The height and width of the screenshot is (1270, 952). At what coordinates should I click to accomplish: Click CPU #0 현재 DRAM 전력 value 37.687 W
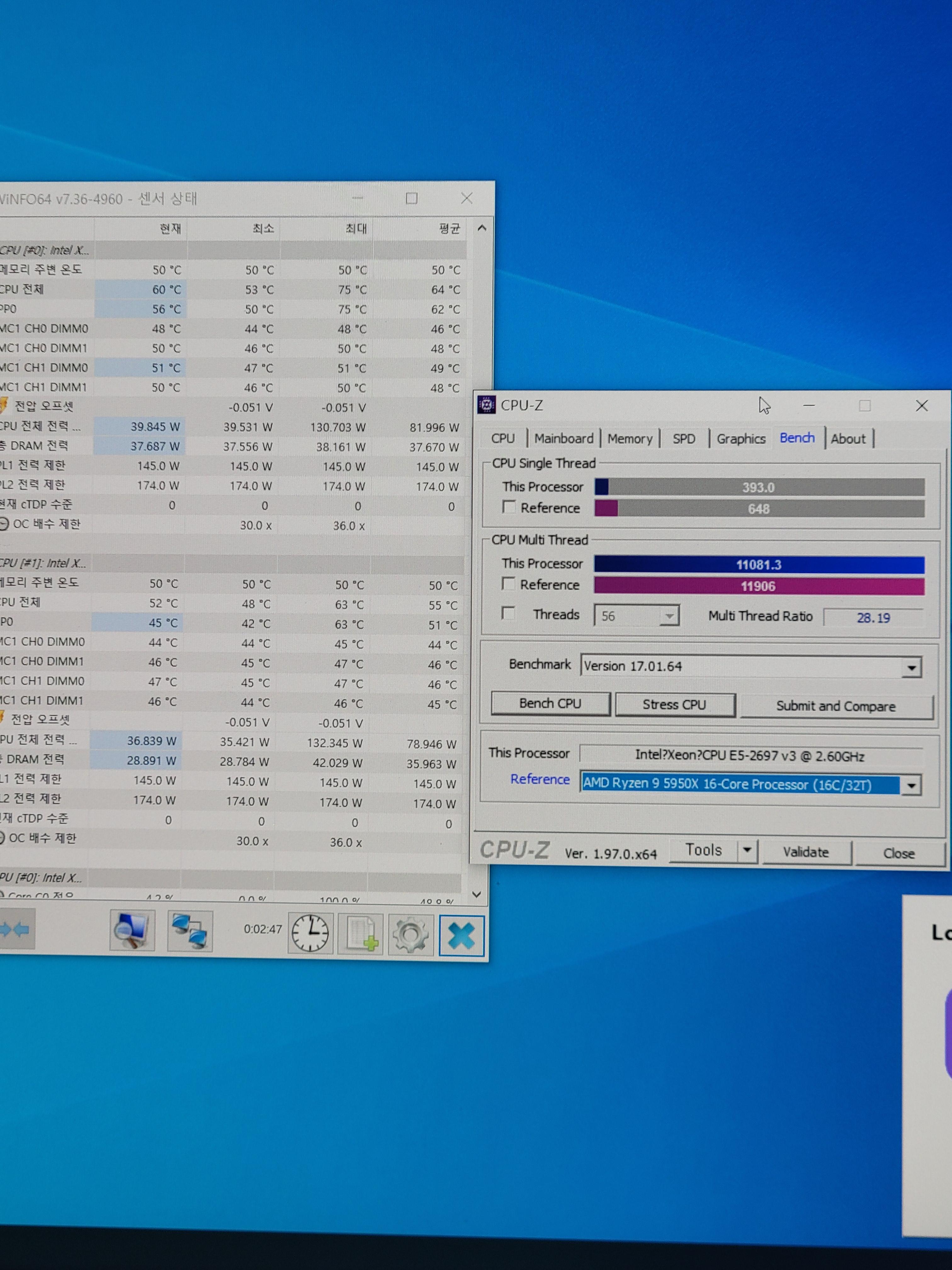(x=155, y=446)
